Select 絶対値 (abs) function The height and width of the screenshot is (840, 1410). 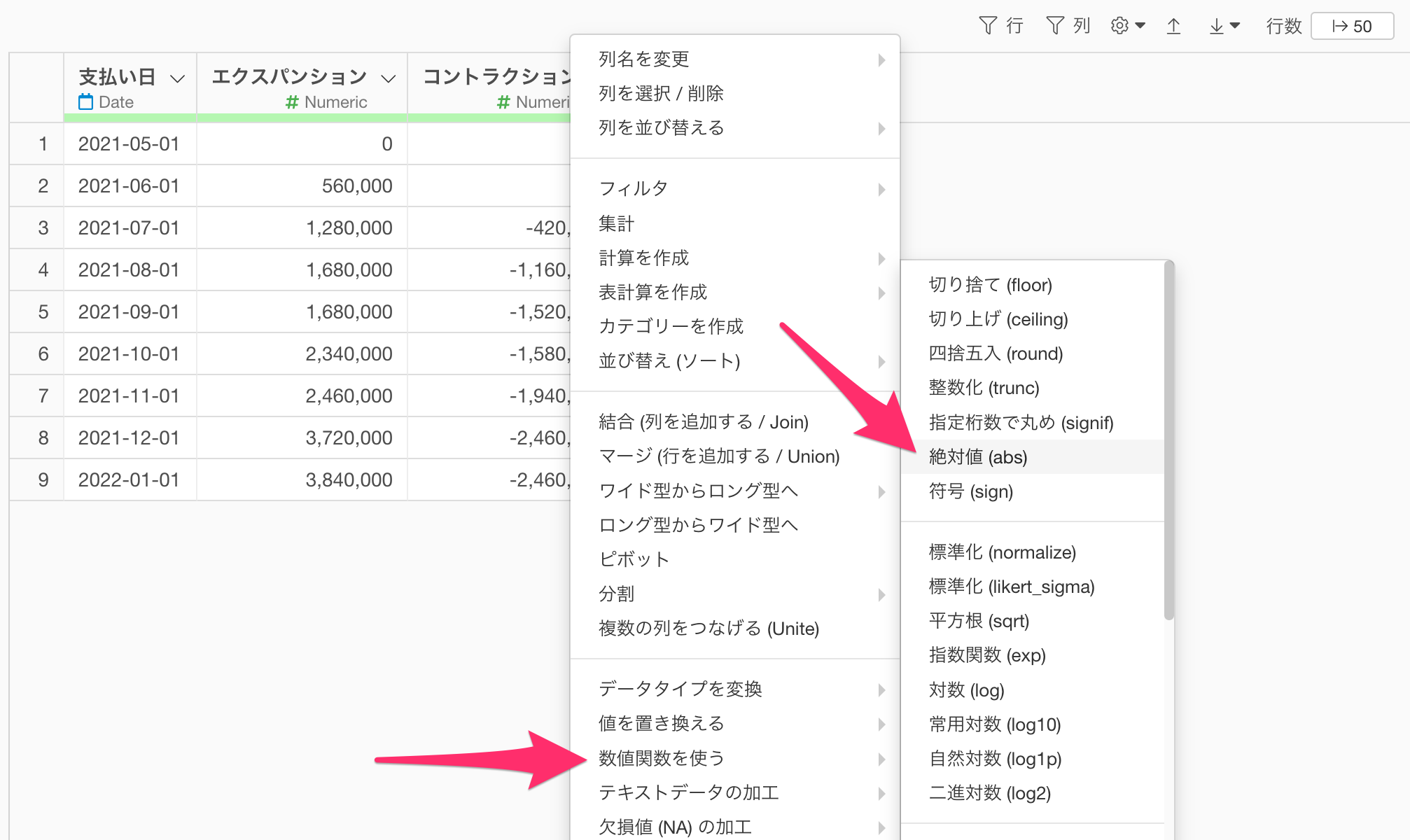point(1033,456)
